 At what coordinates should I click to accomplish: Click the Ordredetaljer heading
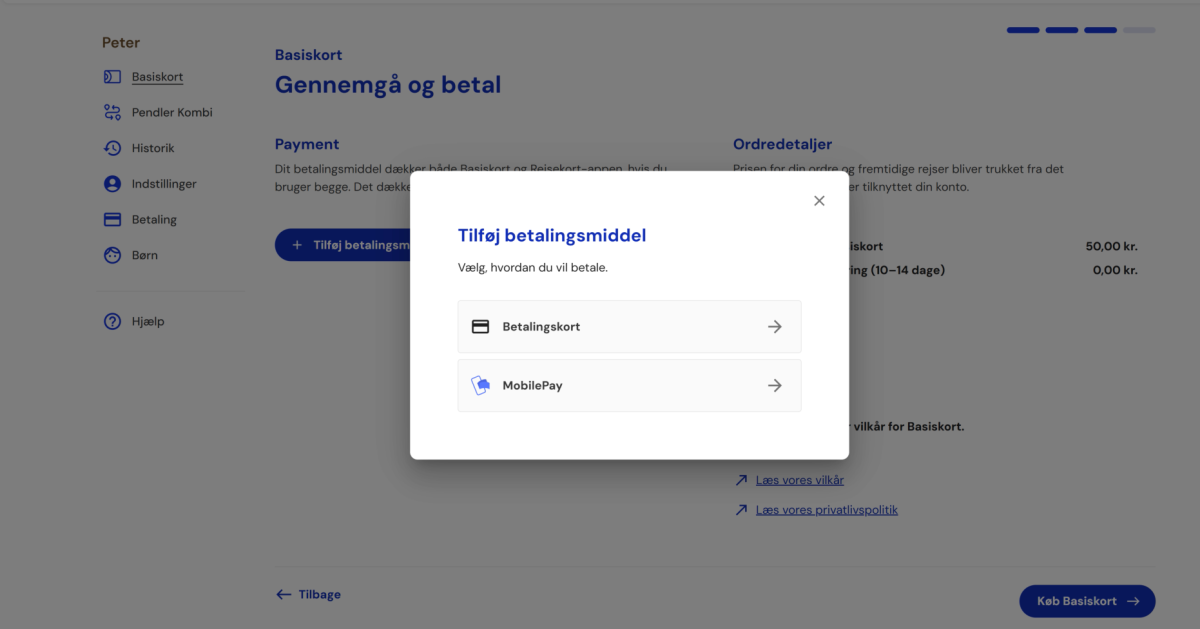pyautogui.click(x=783, y=144)
